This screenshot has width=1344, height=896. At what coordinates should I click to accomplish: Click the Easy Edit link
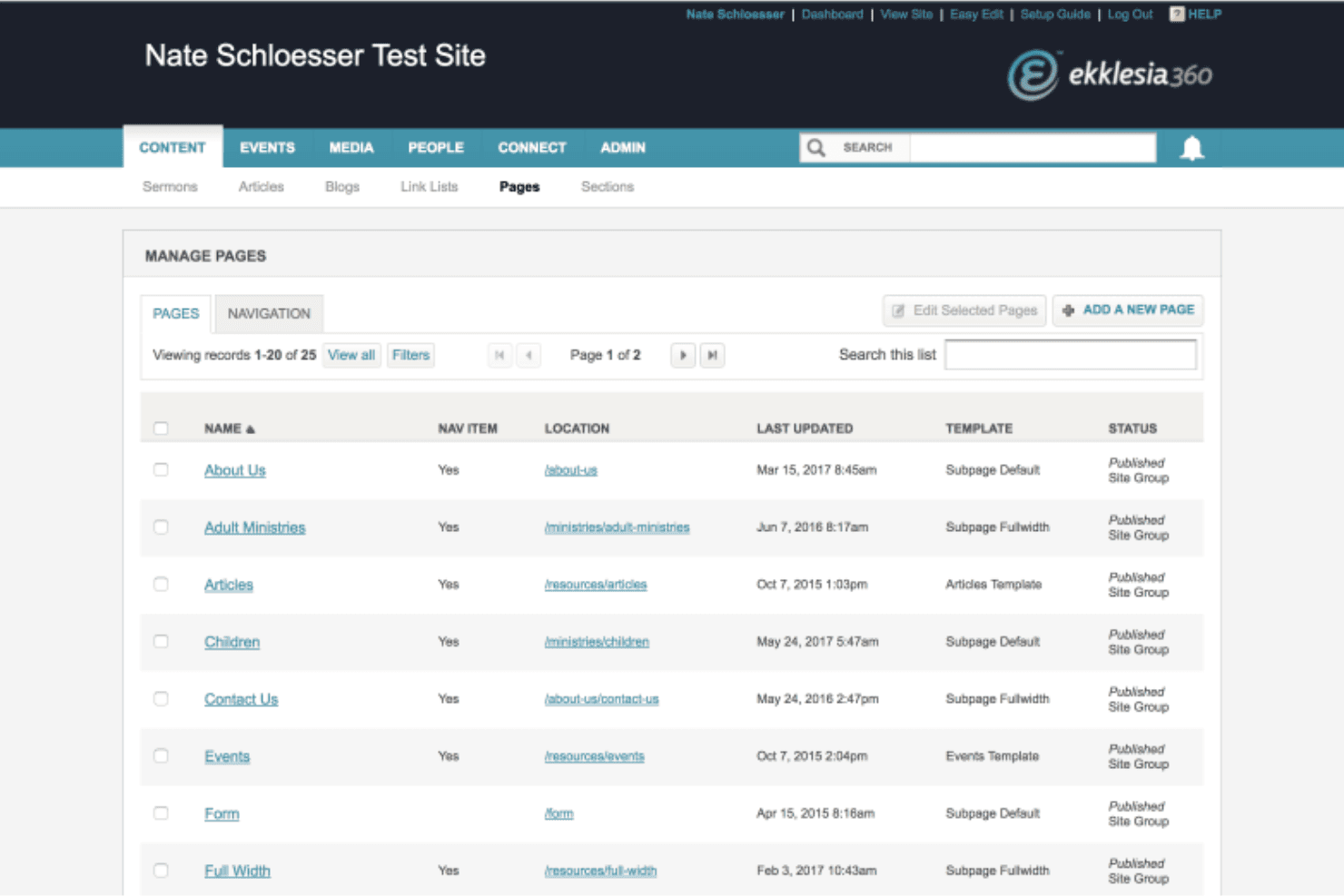pyautogui.click(x=976, y=15)
